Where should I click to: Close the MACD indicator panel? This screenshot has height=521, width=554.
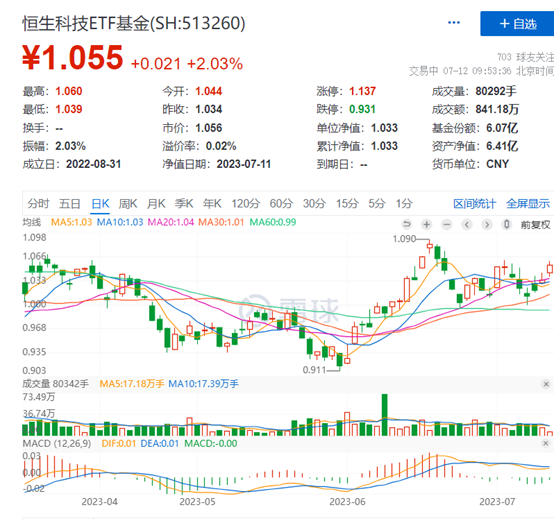(x=546, y=443)
